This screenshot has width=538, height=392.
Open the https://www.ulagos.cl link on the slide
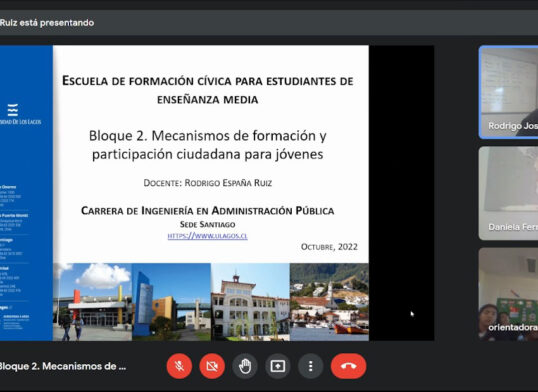pos(208,236)
